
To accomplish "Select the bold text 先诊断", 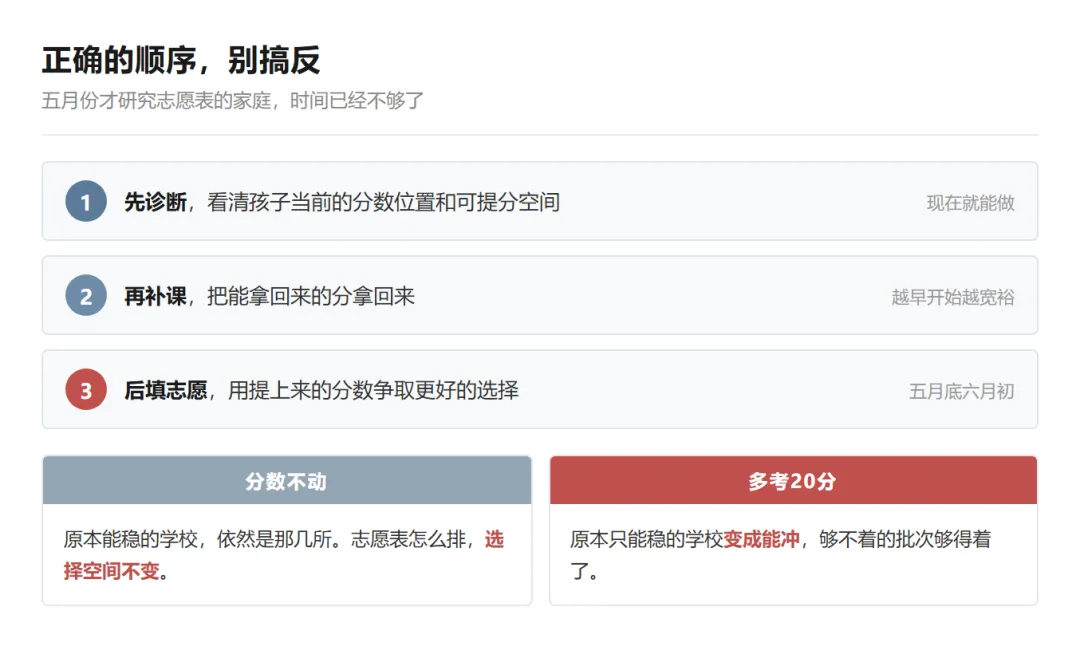I will 155,202.
